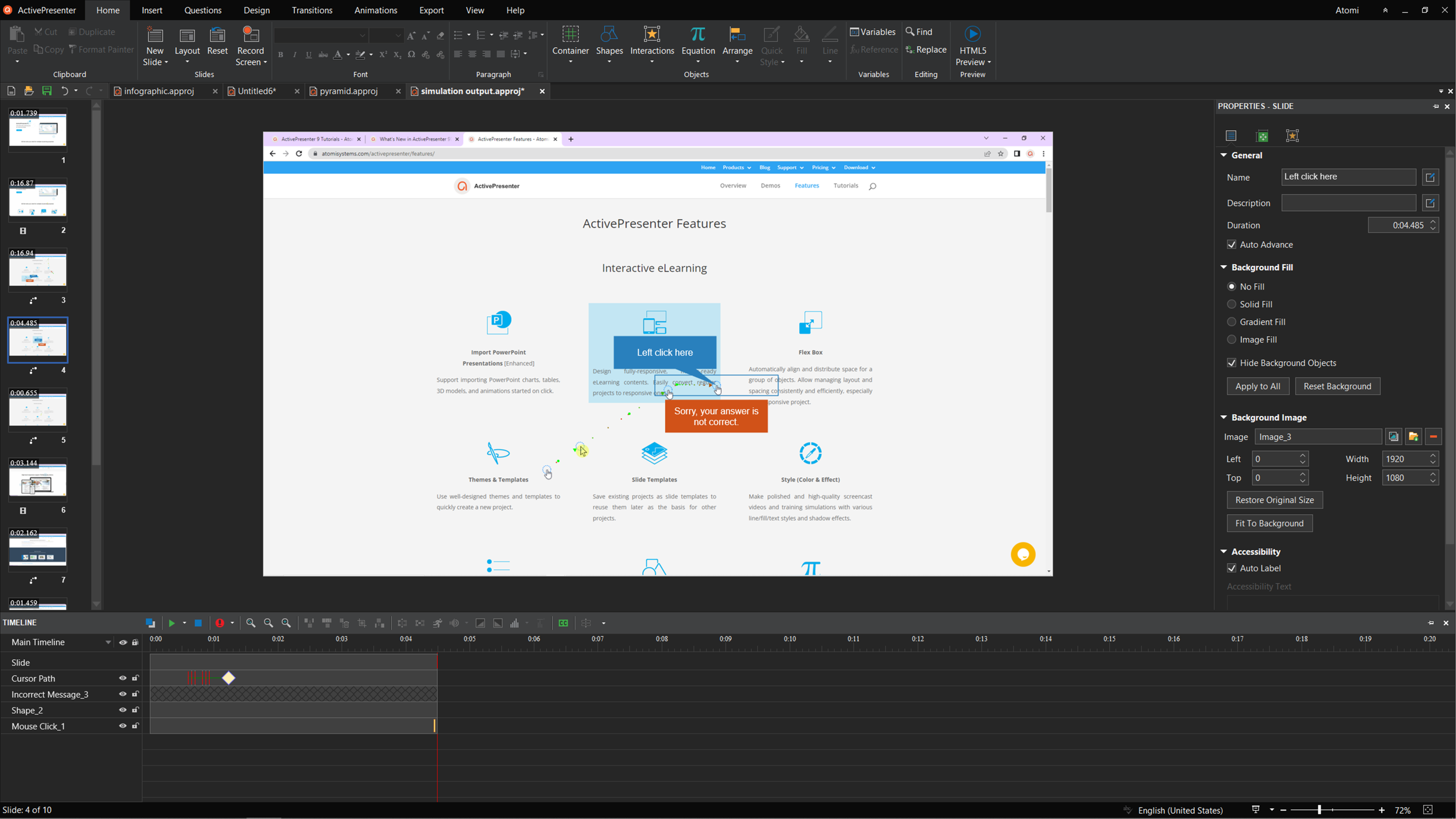The height and width of the screenshot is (819, 1456).
Task: Open the Size & Properties tab icon
Action: point(1261,136)
